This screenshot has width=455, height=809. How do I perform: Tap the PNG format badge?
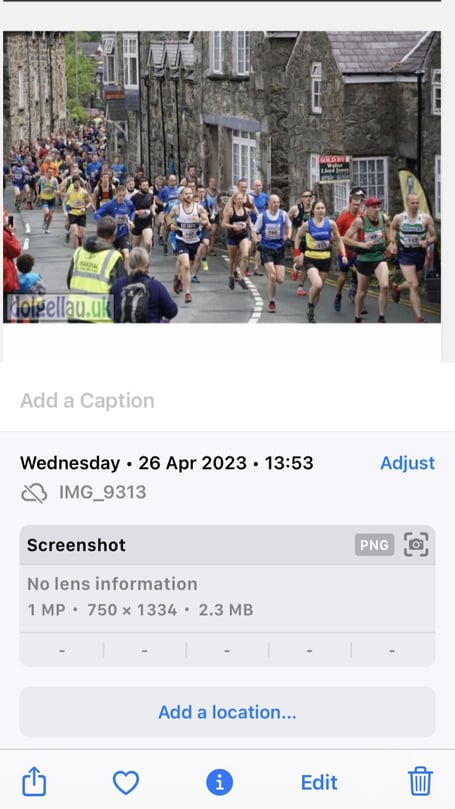point(375,545)
